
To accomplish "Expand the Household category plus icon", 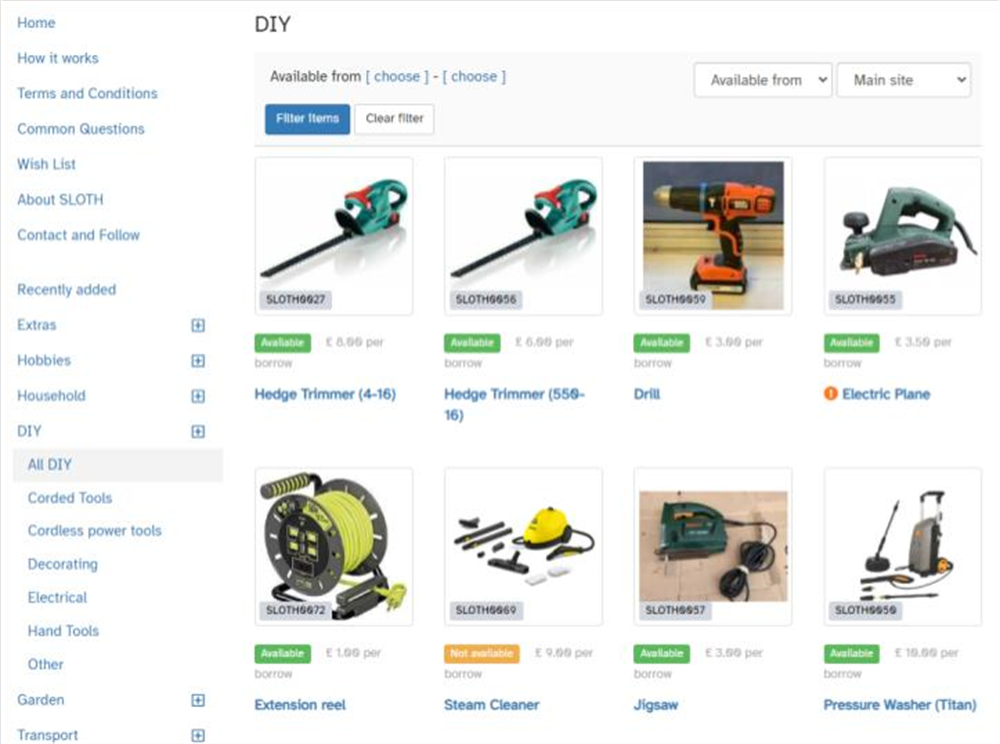I will tap(198, 396).
